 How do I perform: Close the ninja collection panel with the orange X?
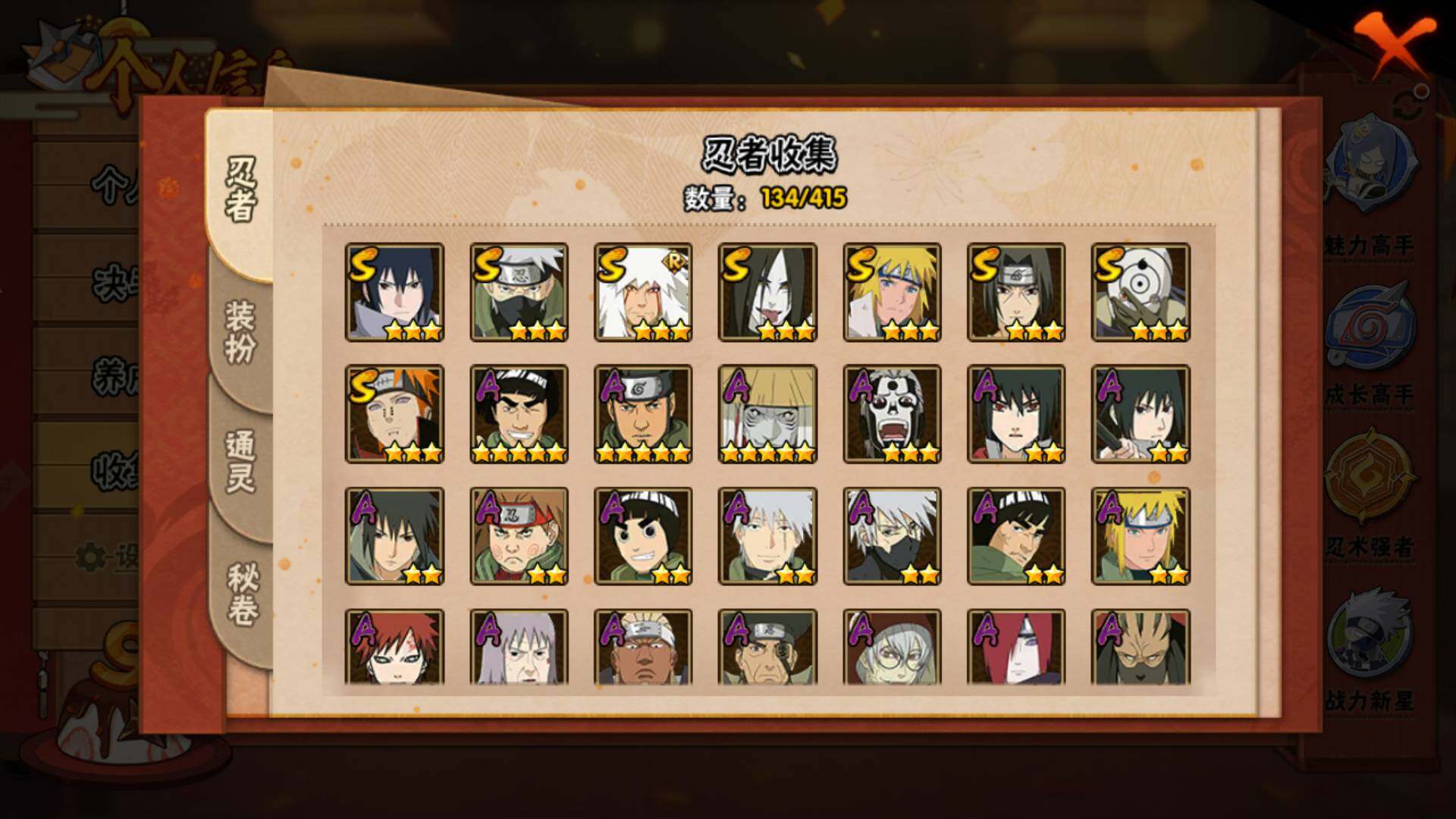[1395, 47]
